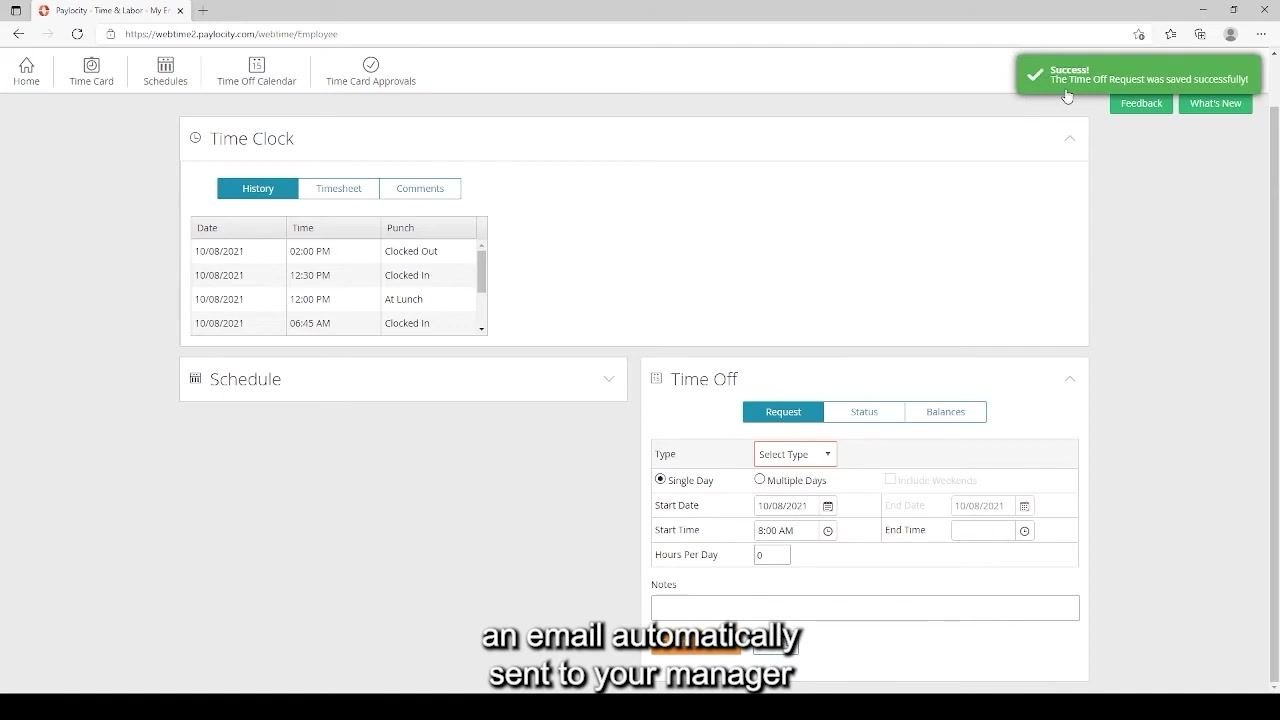Switch to the History tab
Viewport: 1280px width, 720px height.
(258, 188)
